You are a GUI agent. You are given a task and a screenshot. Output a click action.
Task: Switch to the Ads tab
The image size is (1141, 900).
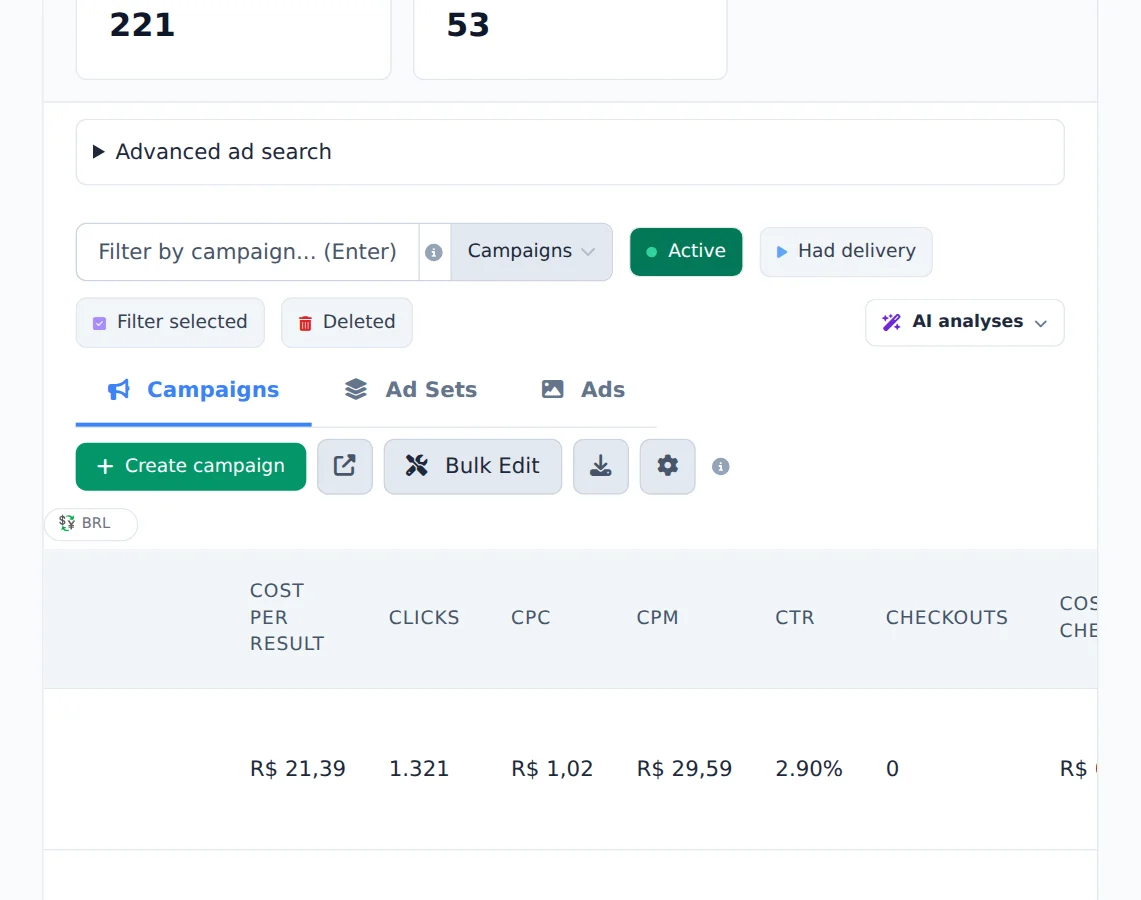tap(583, 390)
